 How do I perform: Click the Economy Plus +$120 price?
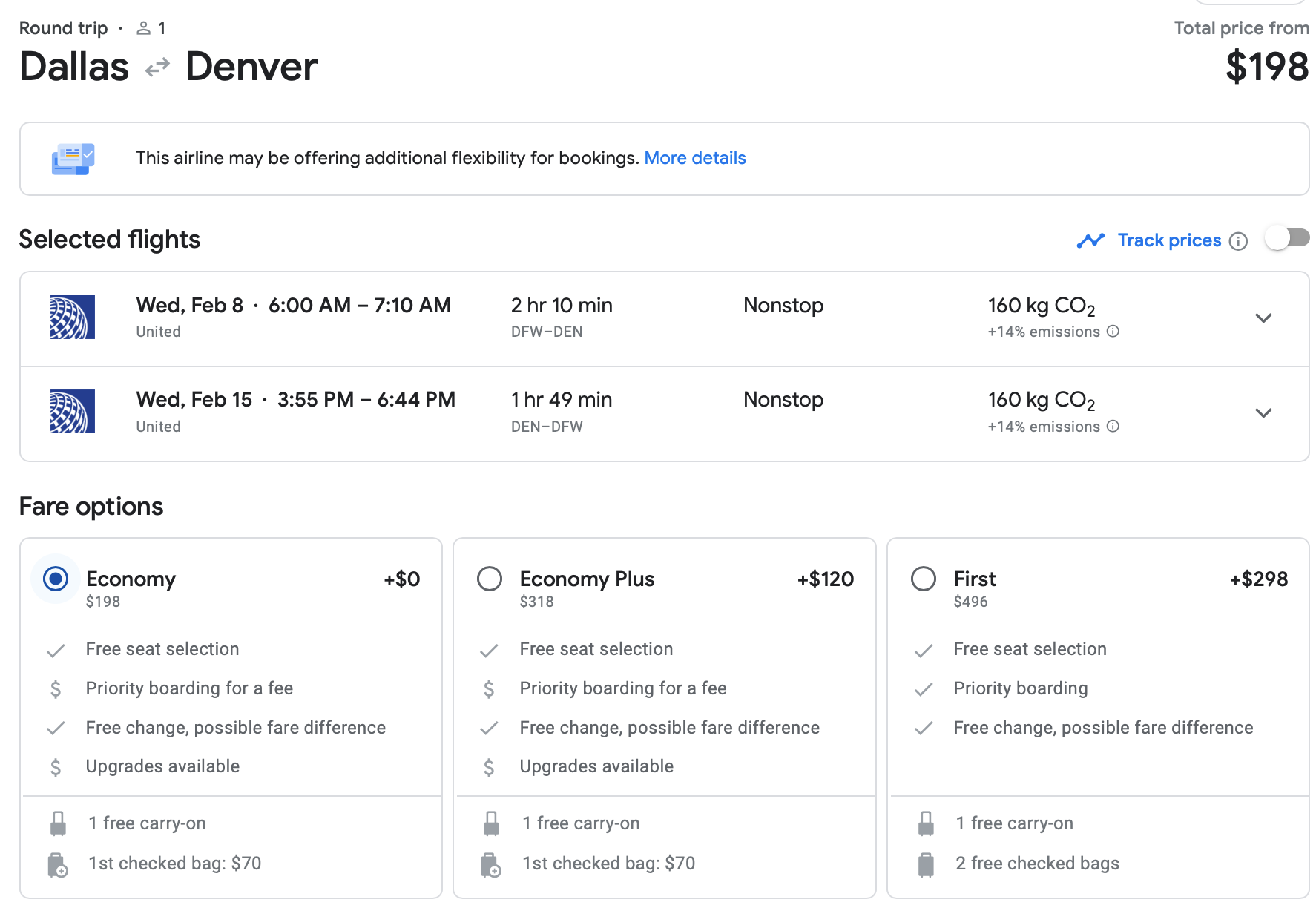825,579
